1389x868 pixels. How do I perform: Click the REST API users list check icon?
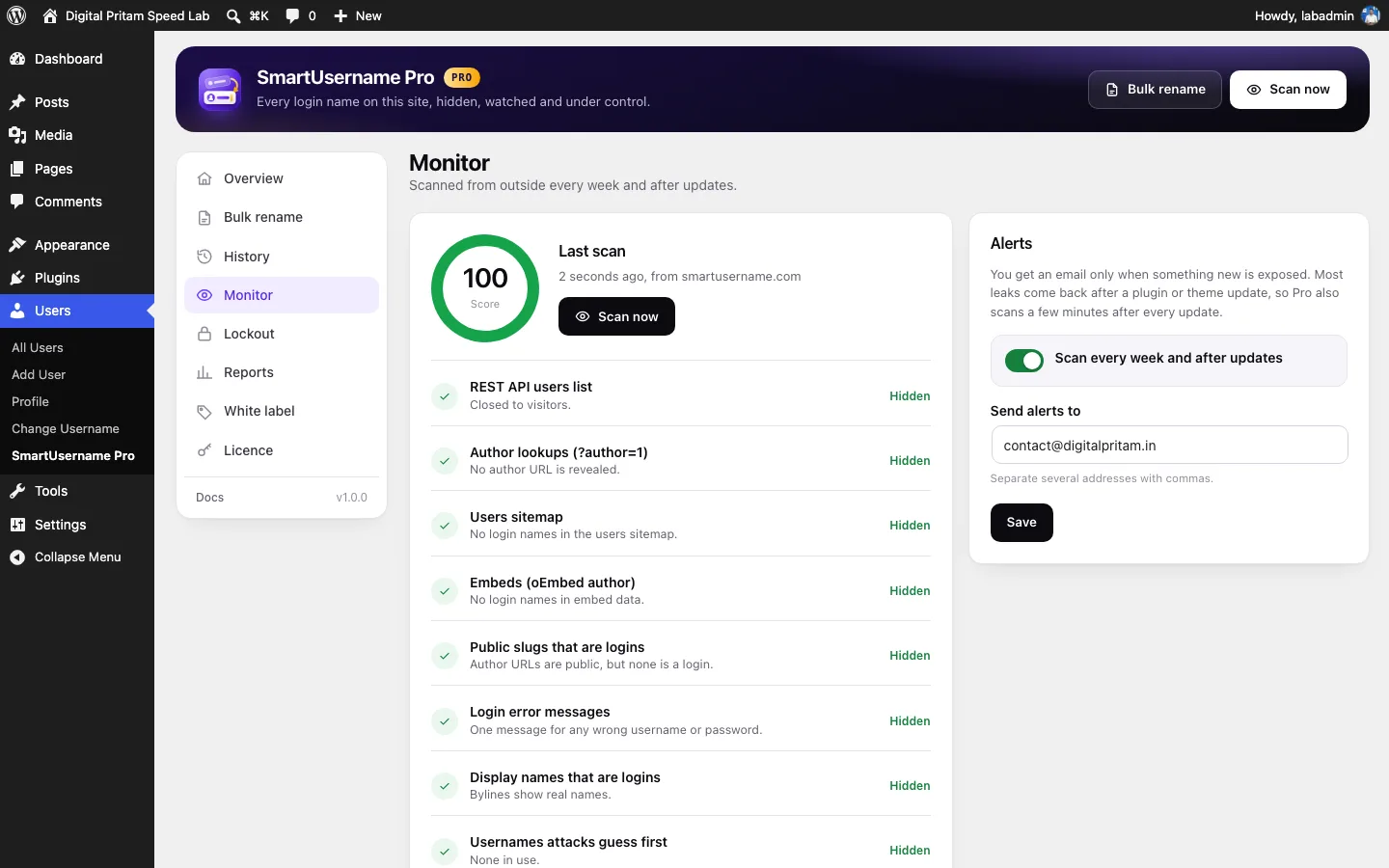tap(445, 396)
